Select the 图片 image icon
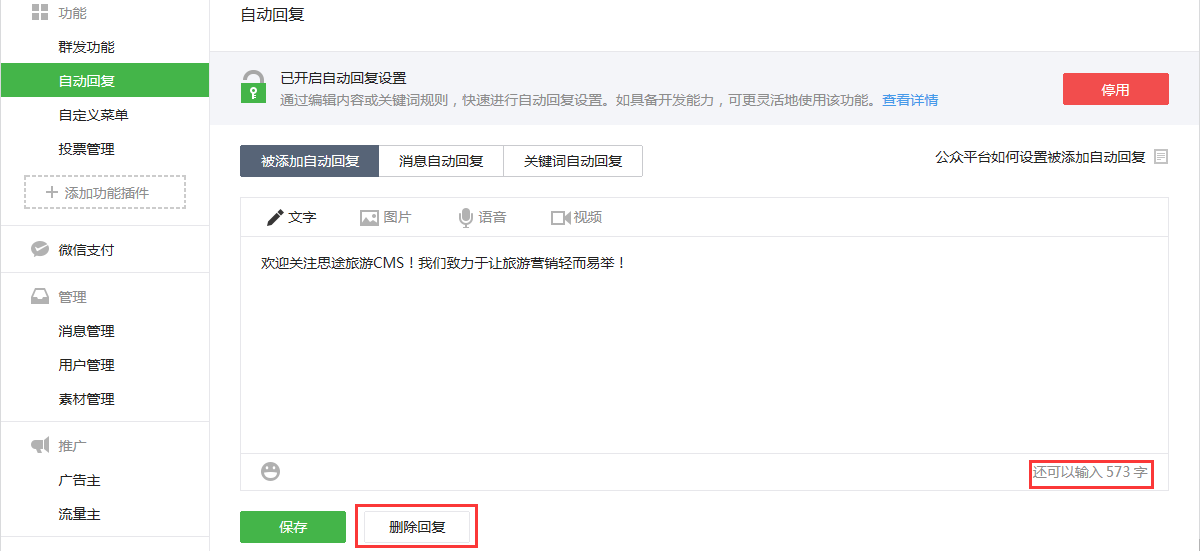1200x551 pixels. coord(369,218)
